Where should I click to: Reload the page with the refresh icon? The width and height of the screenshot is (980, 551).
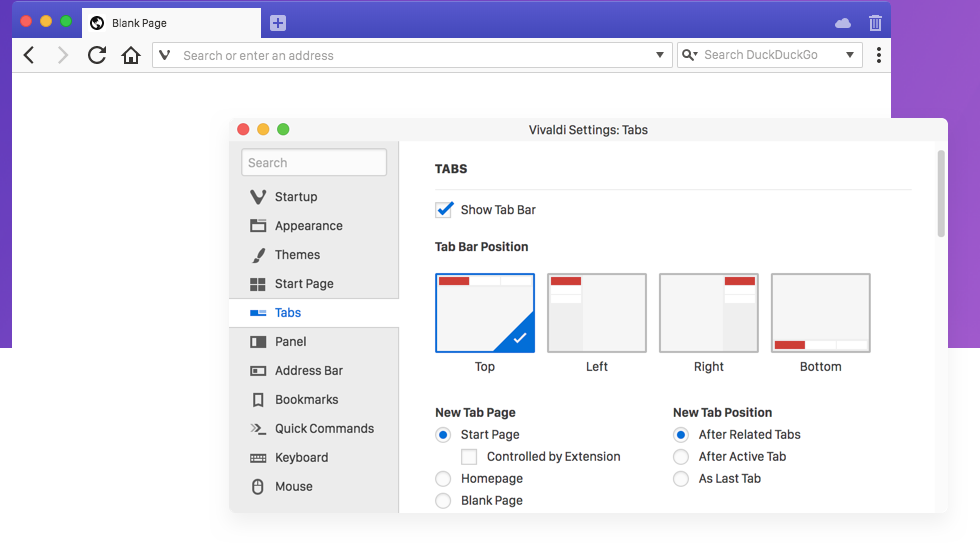coord(96,55)
